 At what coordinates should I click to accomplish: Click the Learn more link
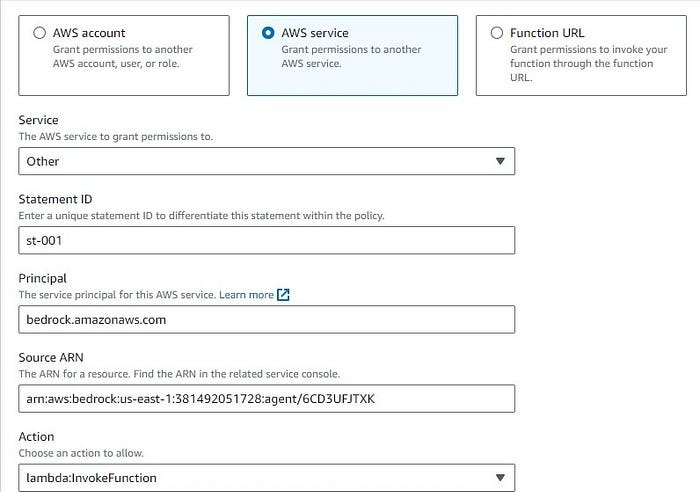pos(246,295)
